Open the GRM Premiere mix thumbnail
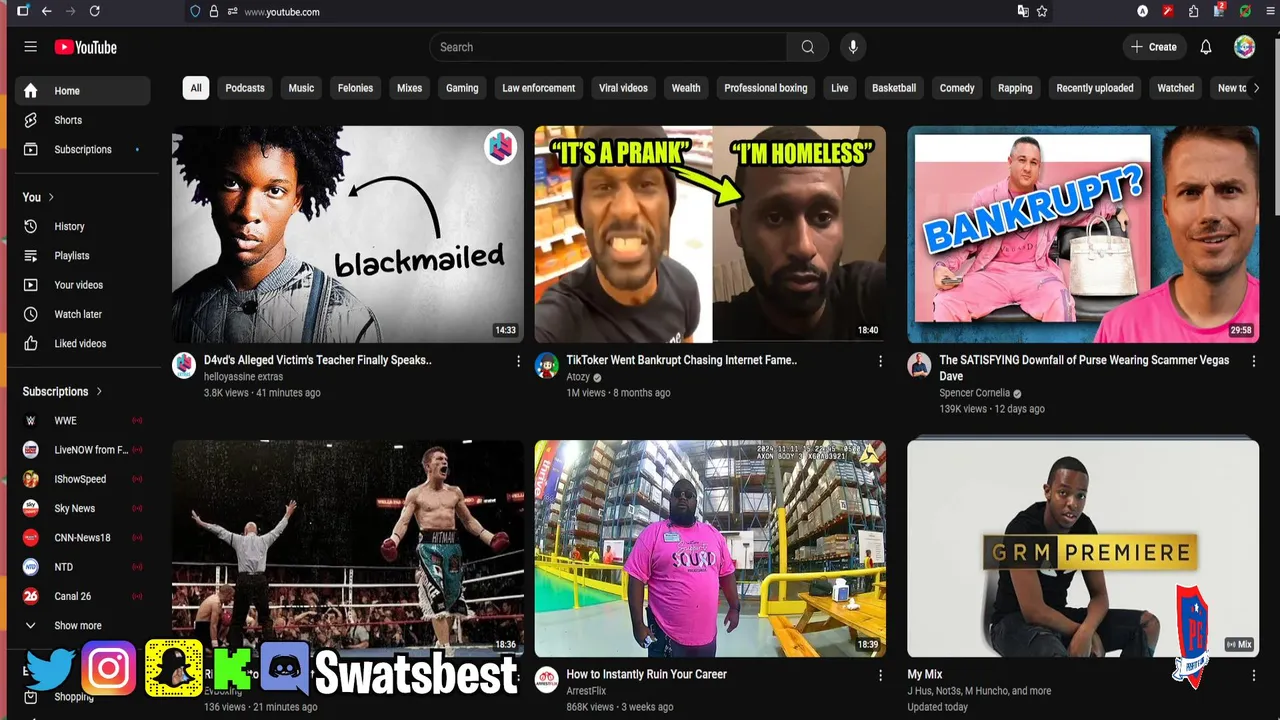This screenshot has height=720, width=1280. click(1083, 548)
